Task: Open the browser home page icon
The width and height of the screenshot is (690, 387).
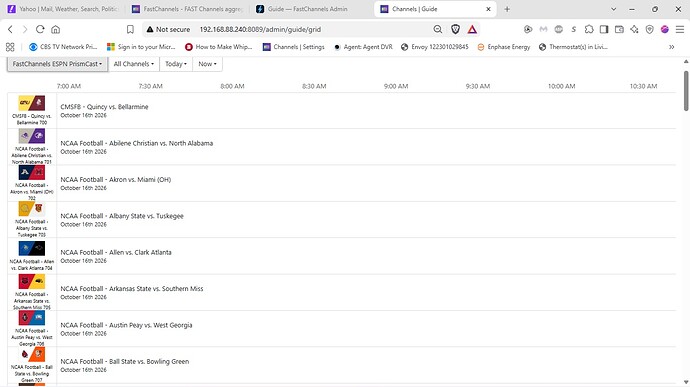Action: coord(55,29)
